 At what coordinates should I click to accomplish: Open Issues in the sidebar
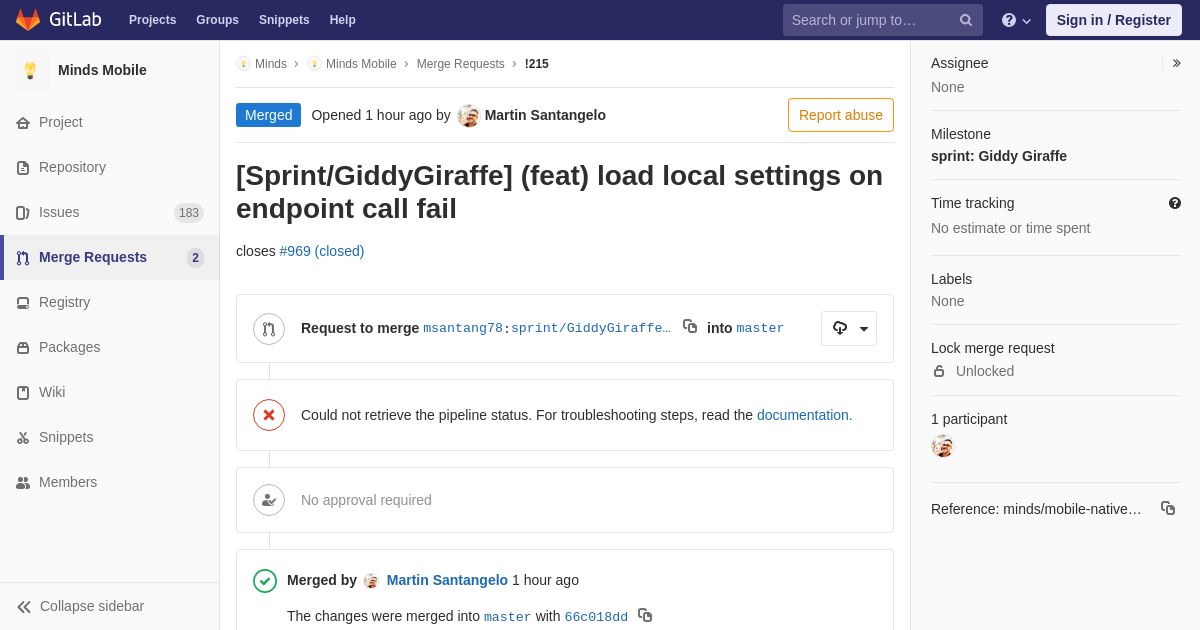click(59, 212)
